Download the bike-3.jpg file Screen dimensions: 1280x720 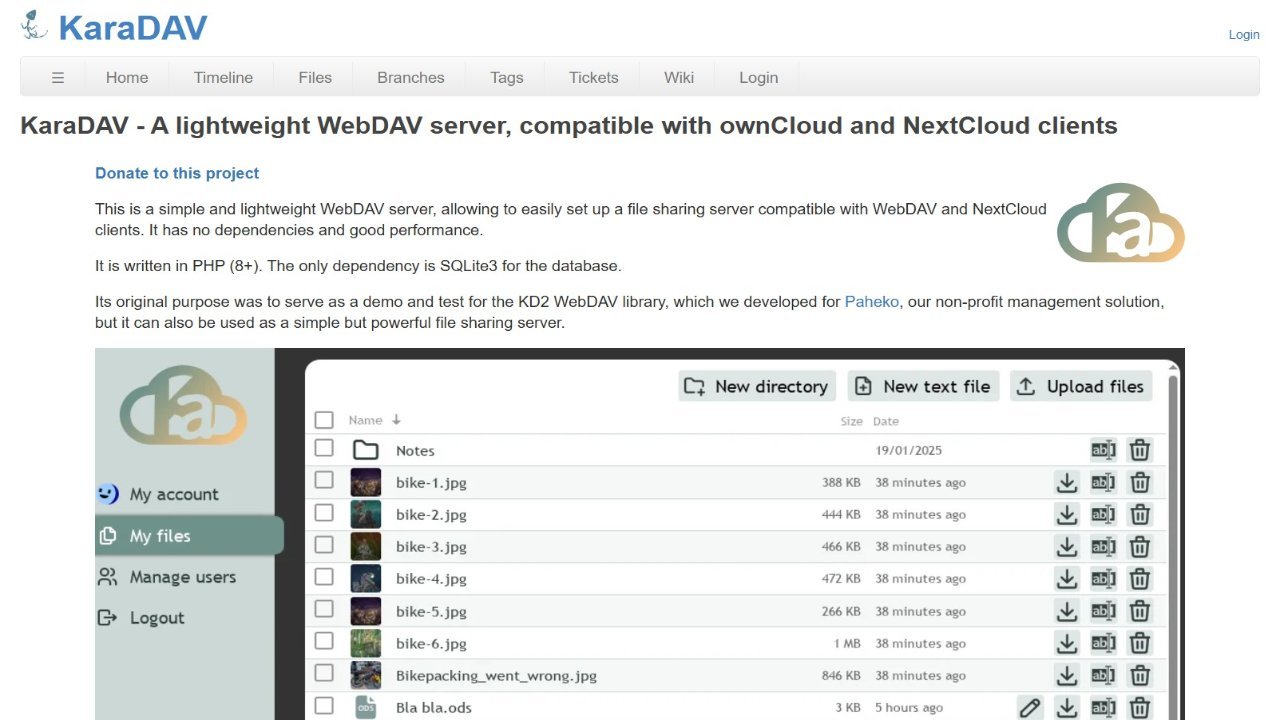[1067, 547]
